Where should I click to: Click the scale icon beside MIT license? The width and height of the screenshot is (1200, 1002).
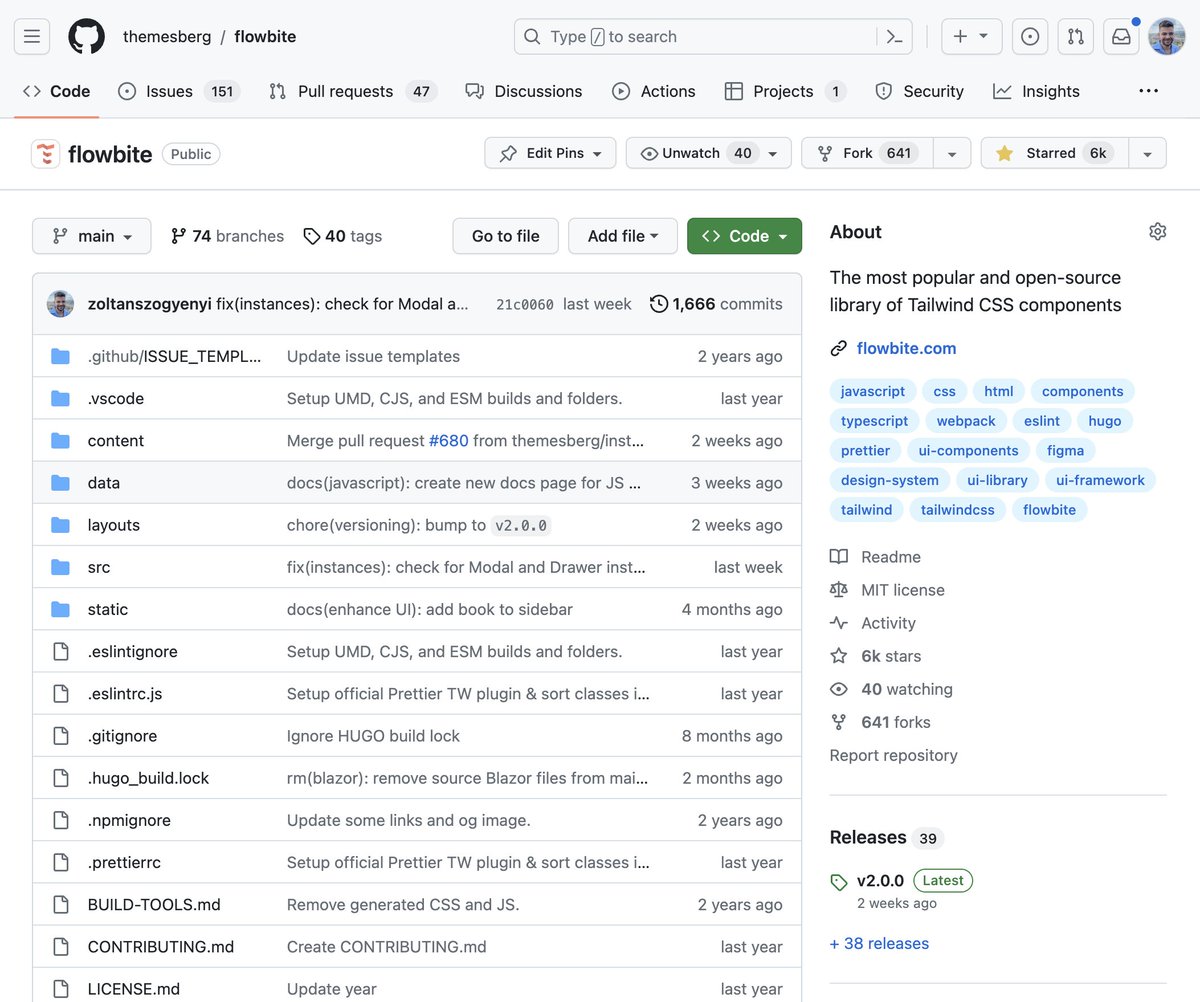(x=839, y=590)
